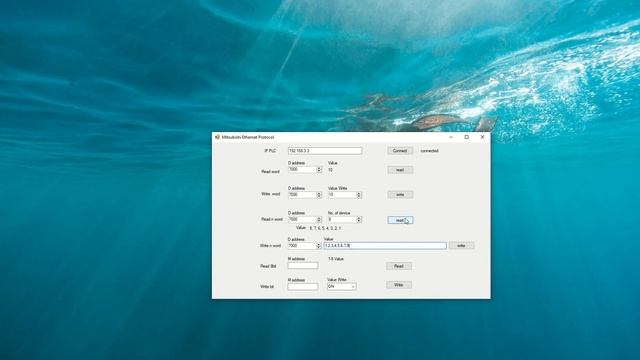This screenshot has width=640, height=360.
Task: Click Read button in Read Bit row
Action: coord(399,266)
